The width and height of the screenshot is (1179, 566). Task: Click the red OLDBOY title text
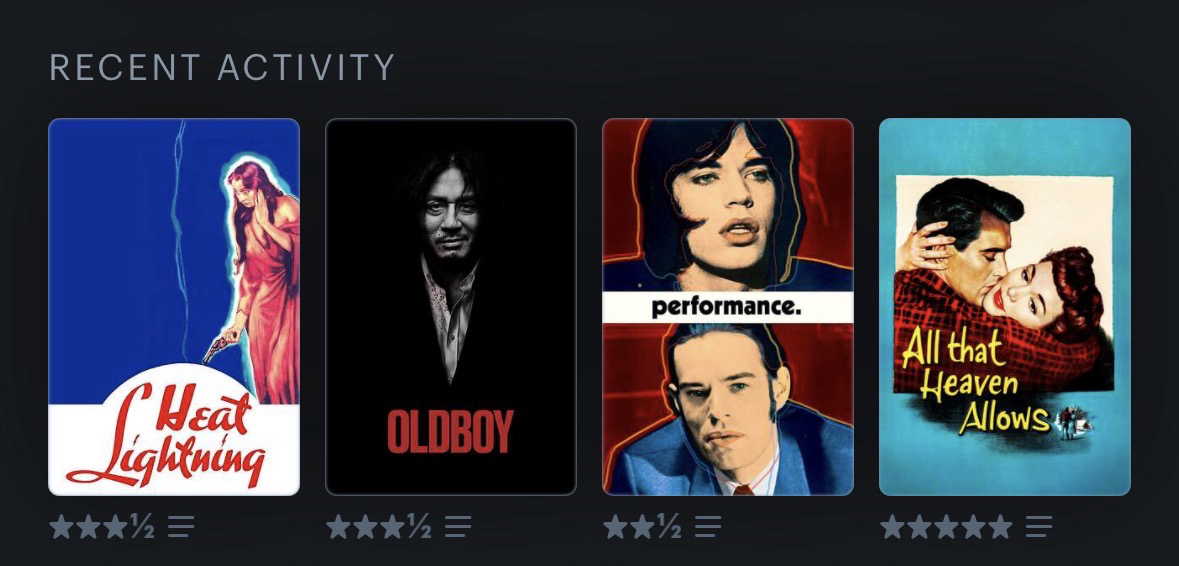450,431
